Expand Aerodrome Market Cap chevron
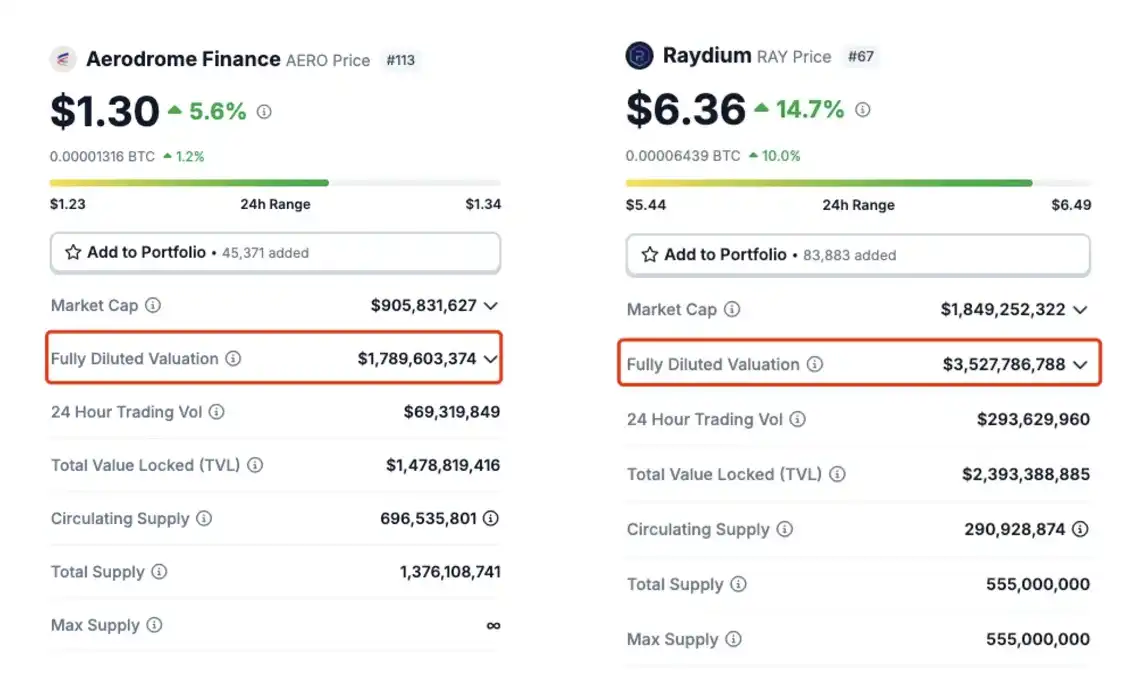 click(490, 305)
